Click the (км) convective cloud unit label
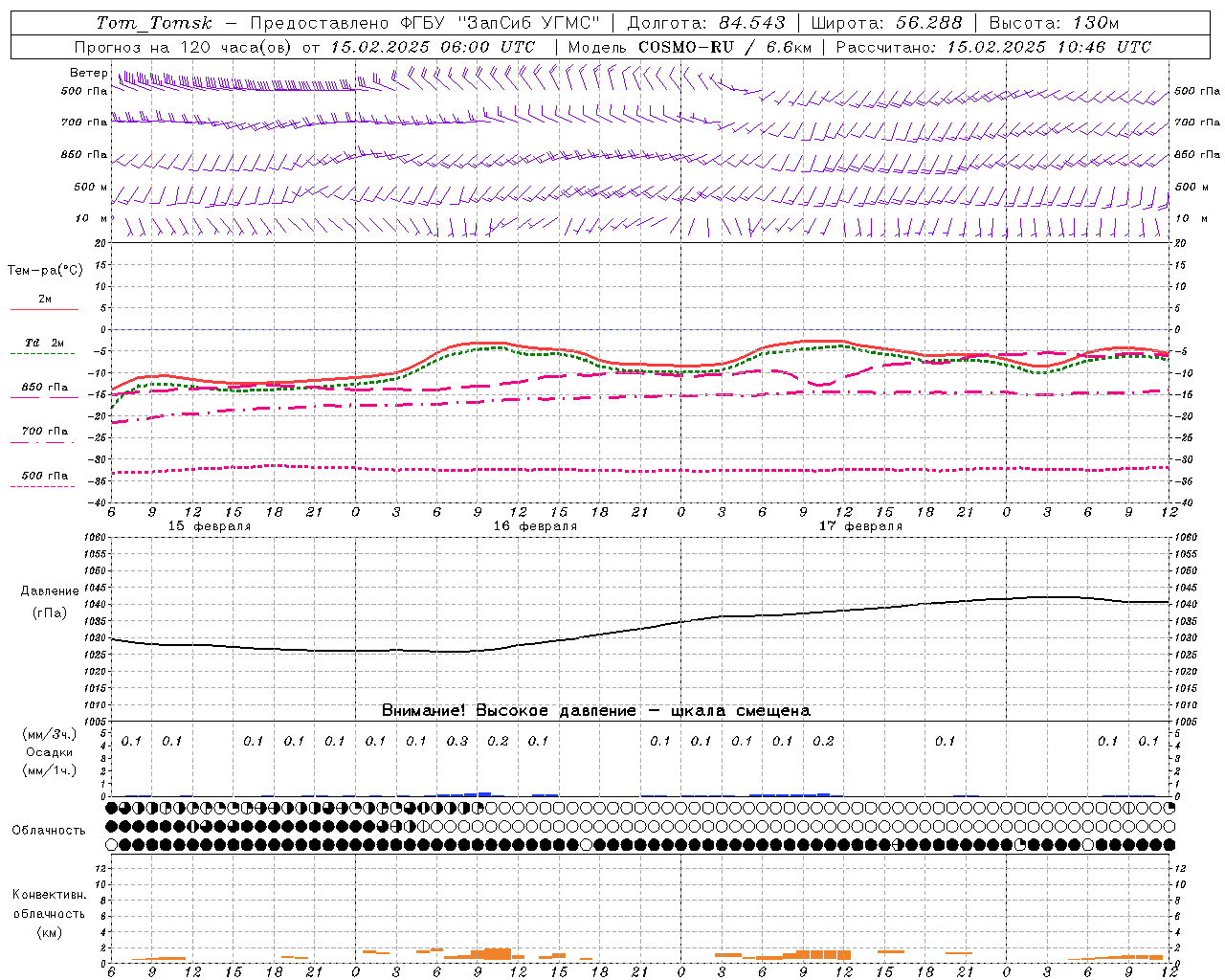The width and height of the screenshot is (1225, 980). [49, 933]
